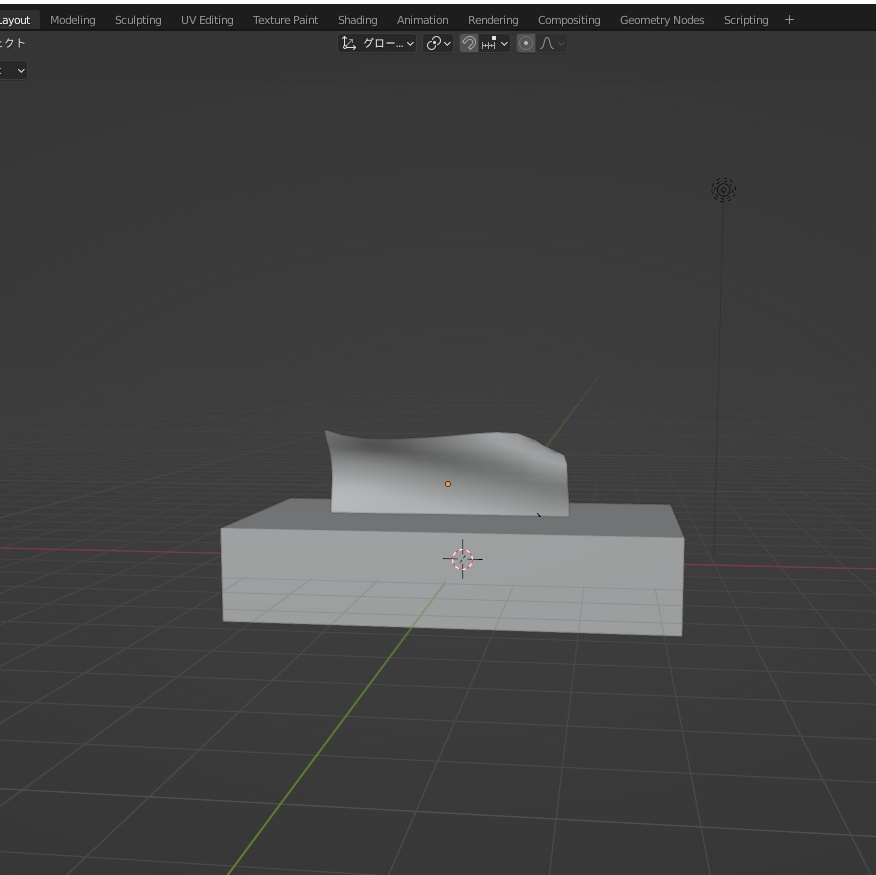Click the transform orientation axes icon
The image size is (876, 875).
(x=349, y=42)
